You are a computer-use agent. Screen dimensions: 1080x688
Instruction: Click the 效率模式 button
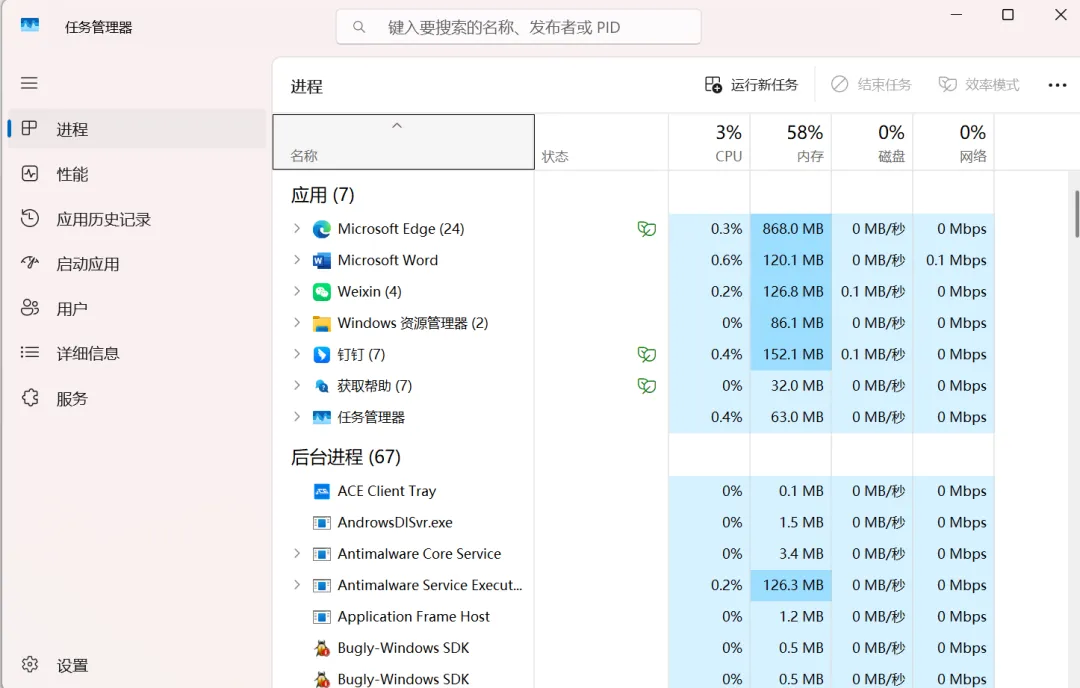(979, 85)
